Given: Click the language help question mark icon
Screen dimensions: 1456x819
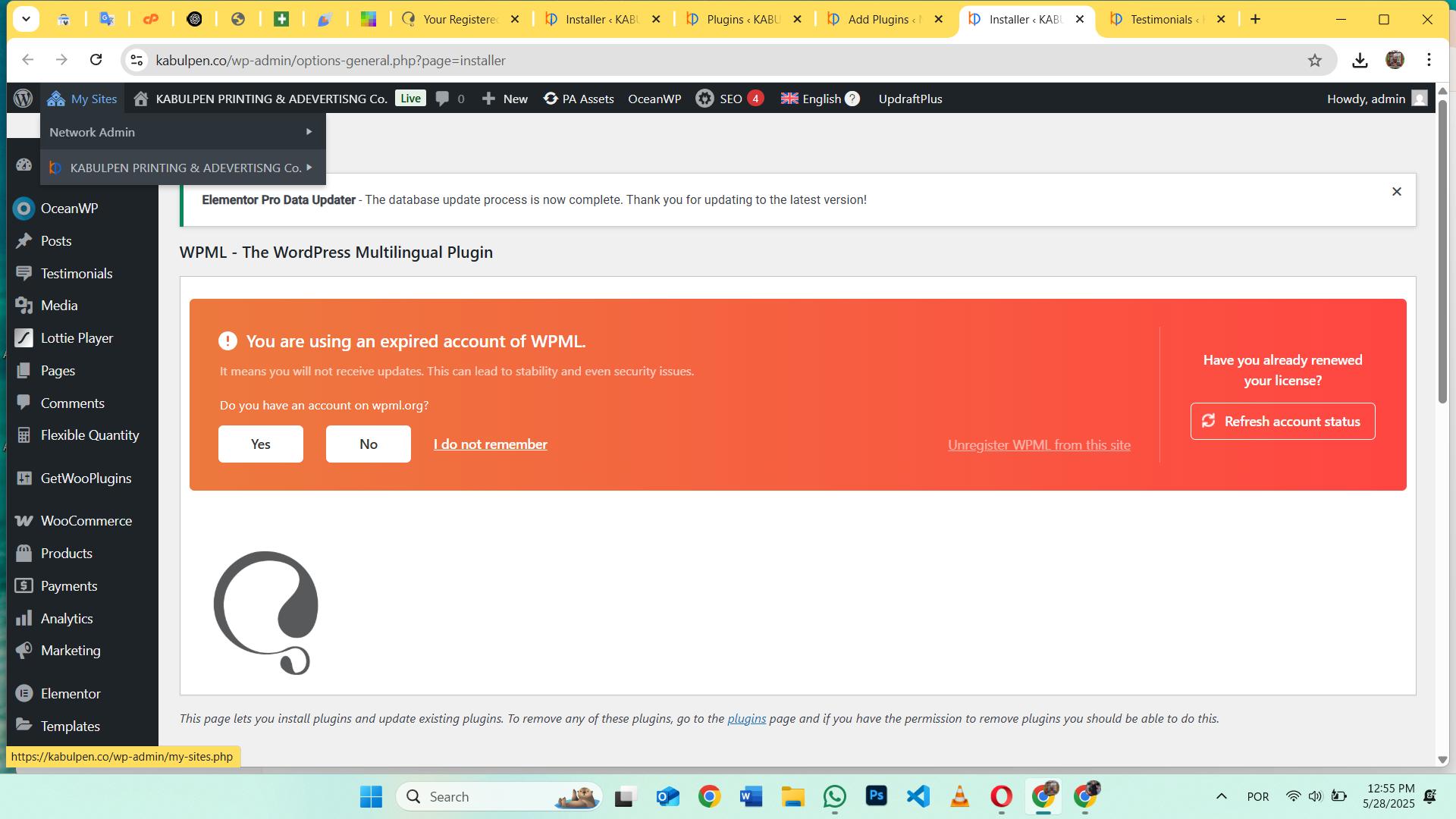Looking at the screenshot, I should 852,99.
